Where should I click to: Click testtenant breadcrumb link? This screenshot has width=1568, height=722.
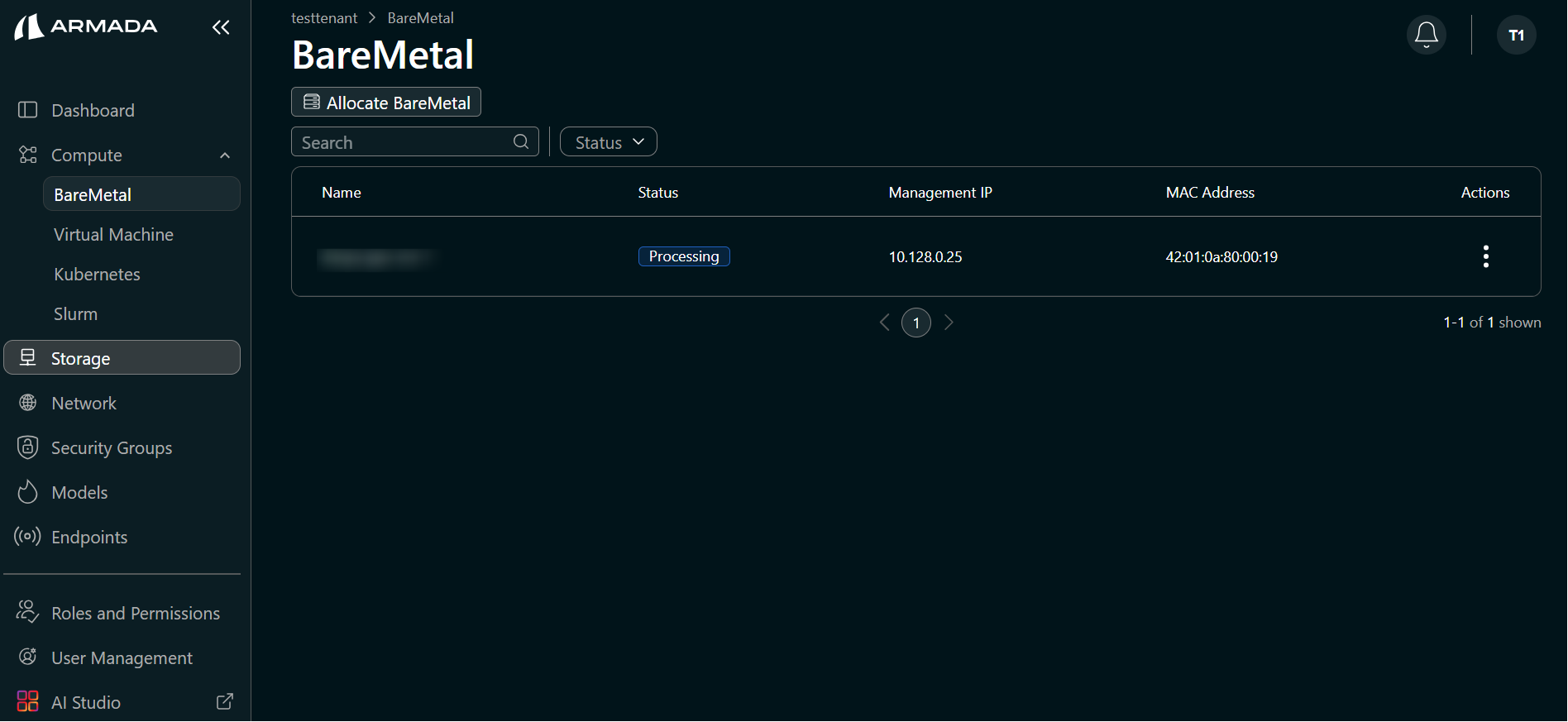tap(324, 17)
